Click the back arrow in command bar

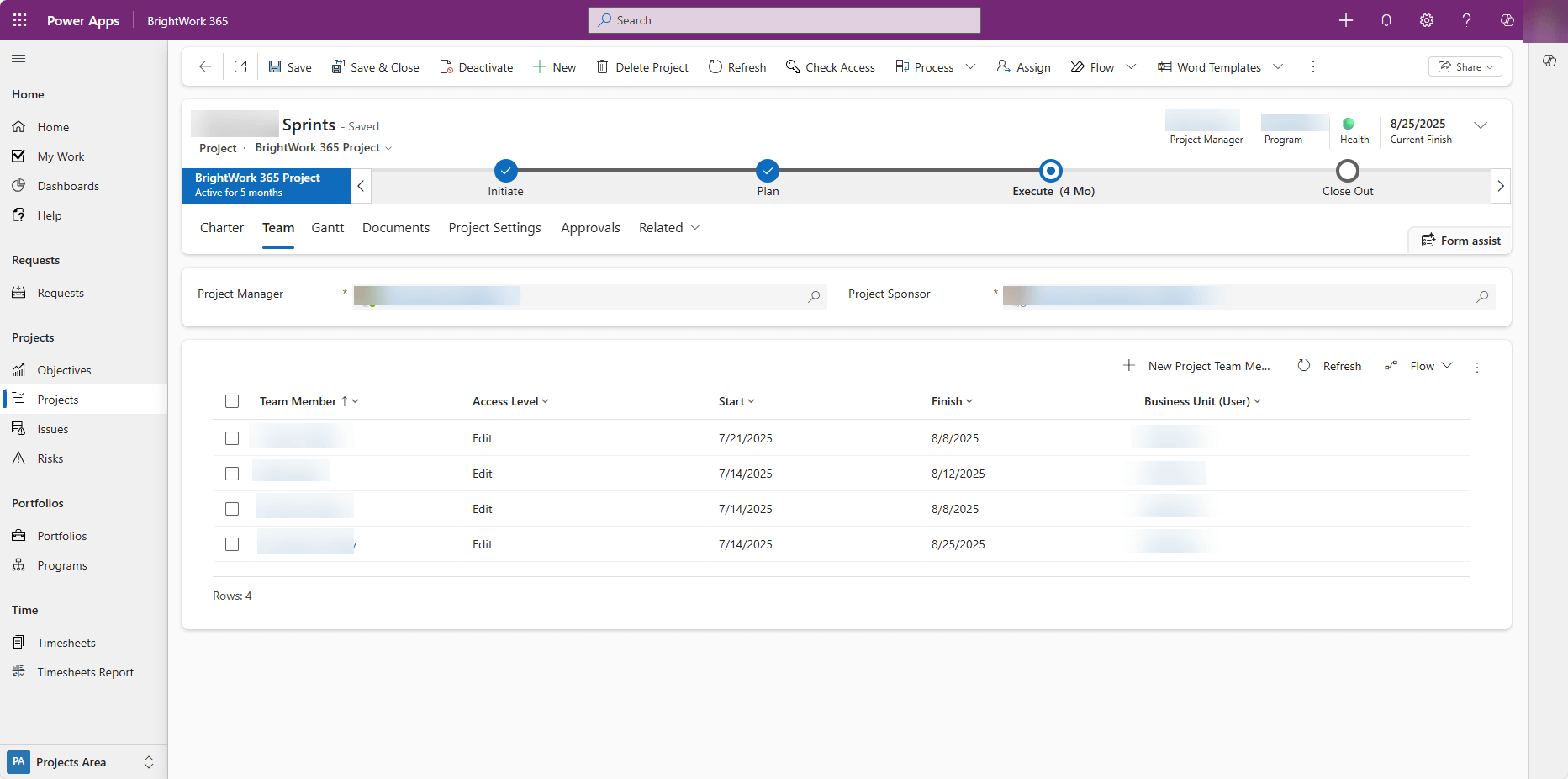point(205,66)
